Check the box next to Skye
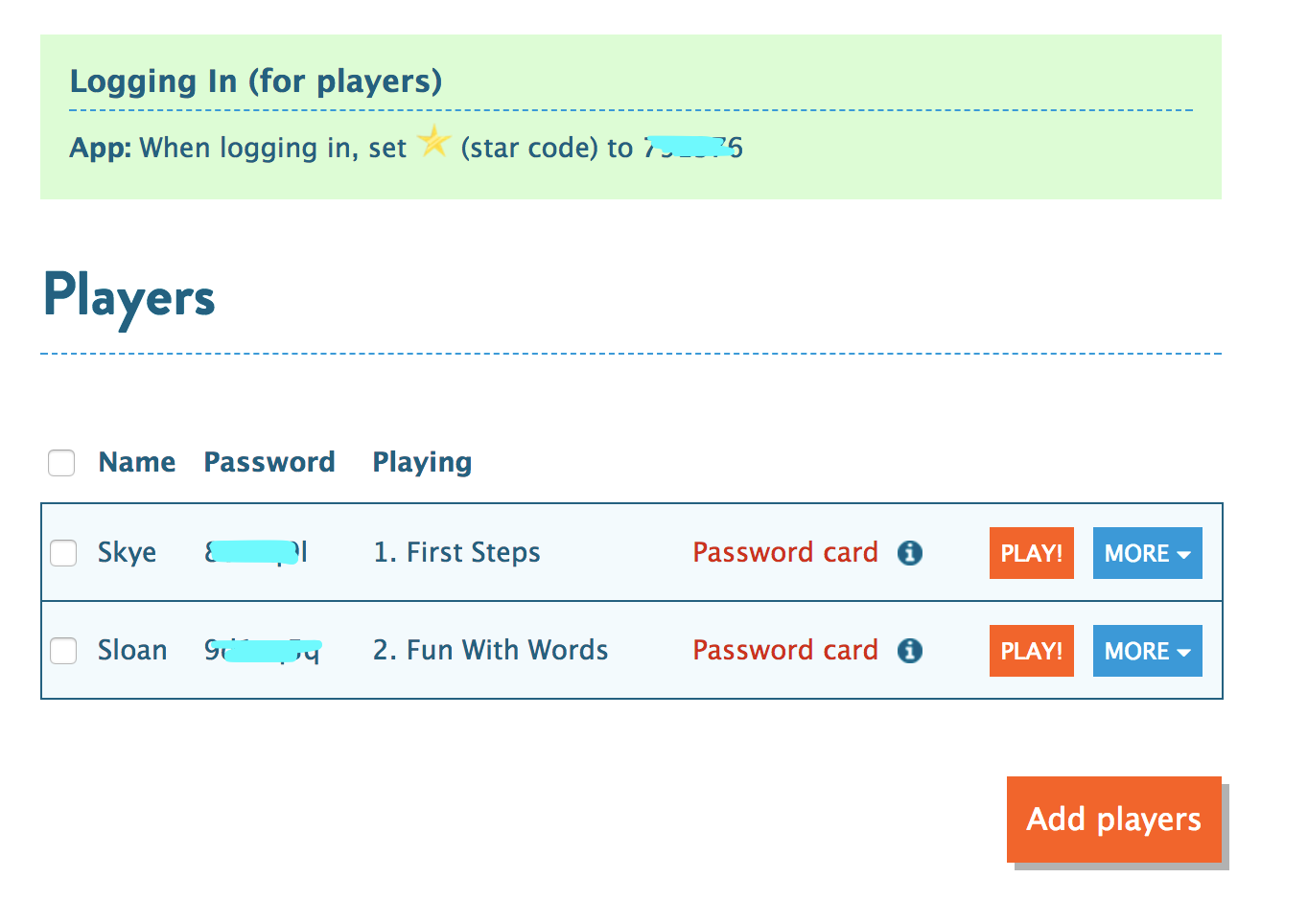 (63, 553)
